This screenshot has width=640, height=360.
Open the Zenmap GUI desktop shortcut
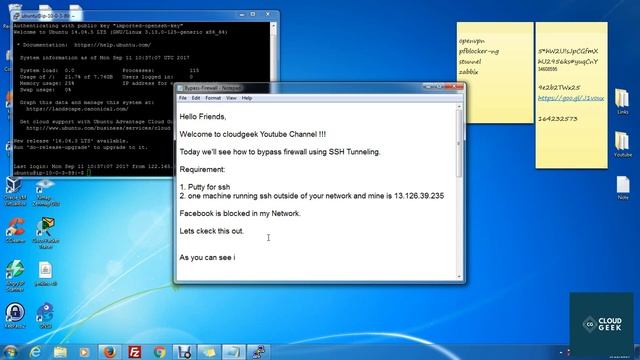(45, 192)
